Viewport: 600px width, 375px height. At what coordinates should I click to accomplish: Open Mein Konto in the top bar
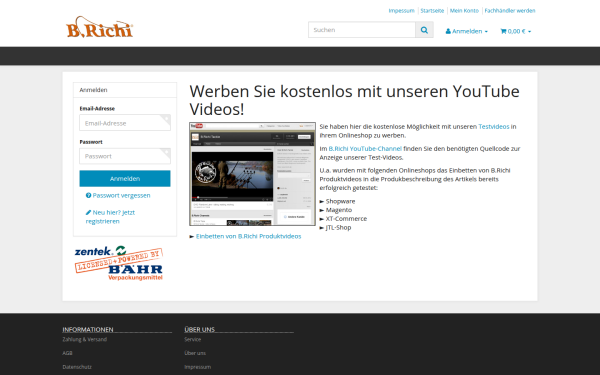[x=464, y=11]
